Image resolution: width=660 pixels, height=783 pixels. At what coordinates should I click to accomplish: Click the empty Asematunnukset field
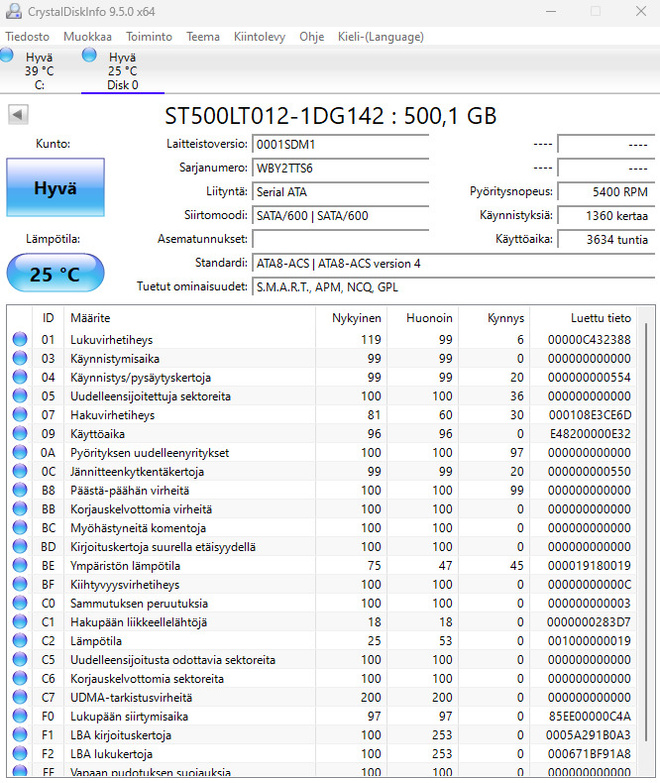[340, 240]
